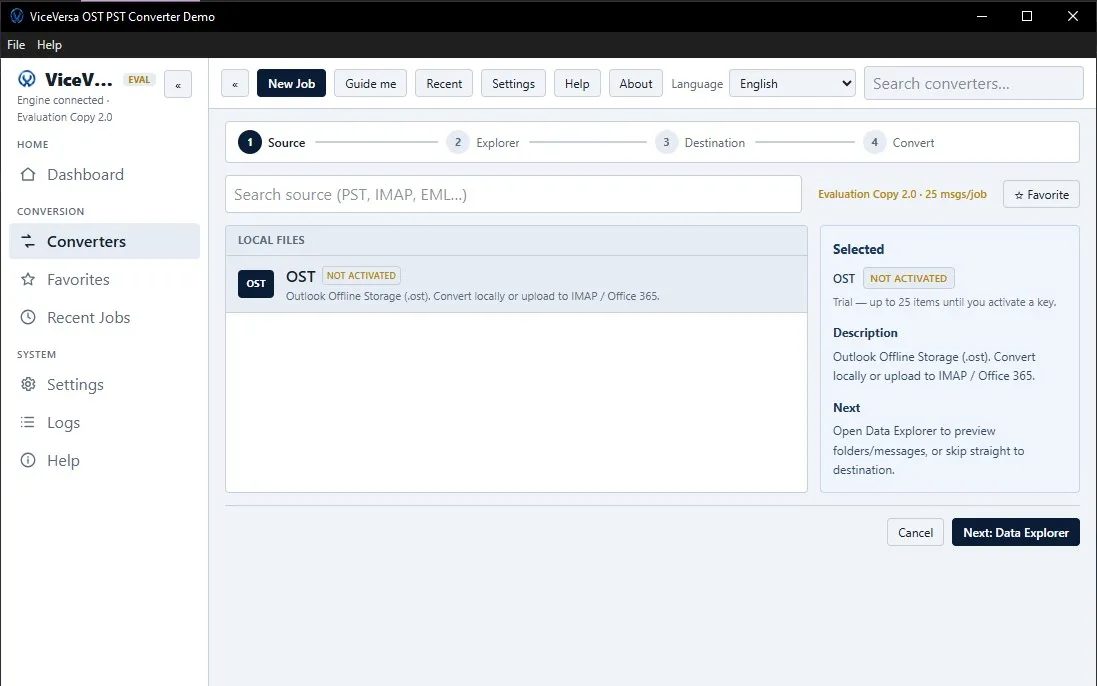Click the 'Engine connected' status text
This screenshot has height=686, width=1097.
(x=63, y=100)
